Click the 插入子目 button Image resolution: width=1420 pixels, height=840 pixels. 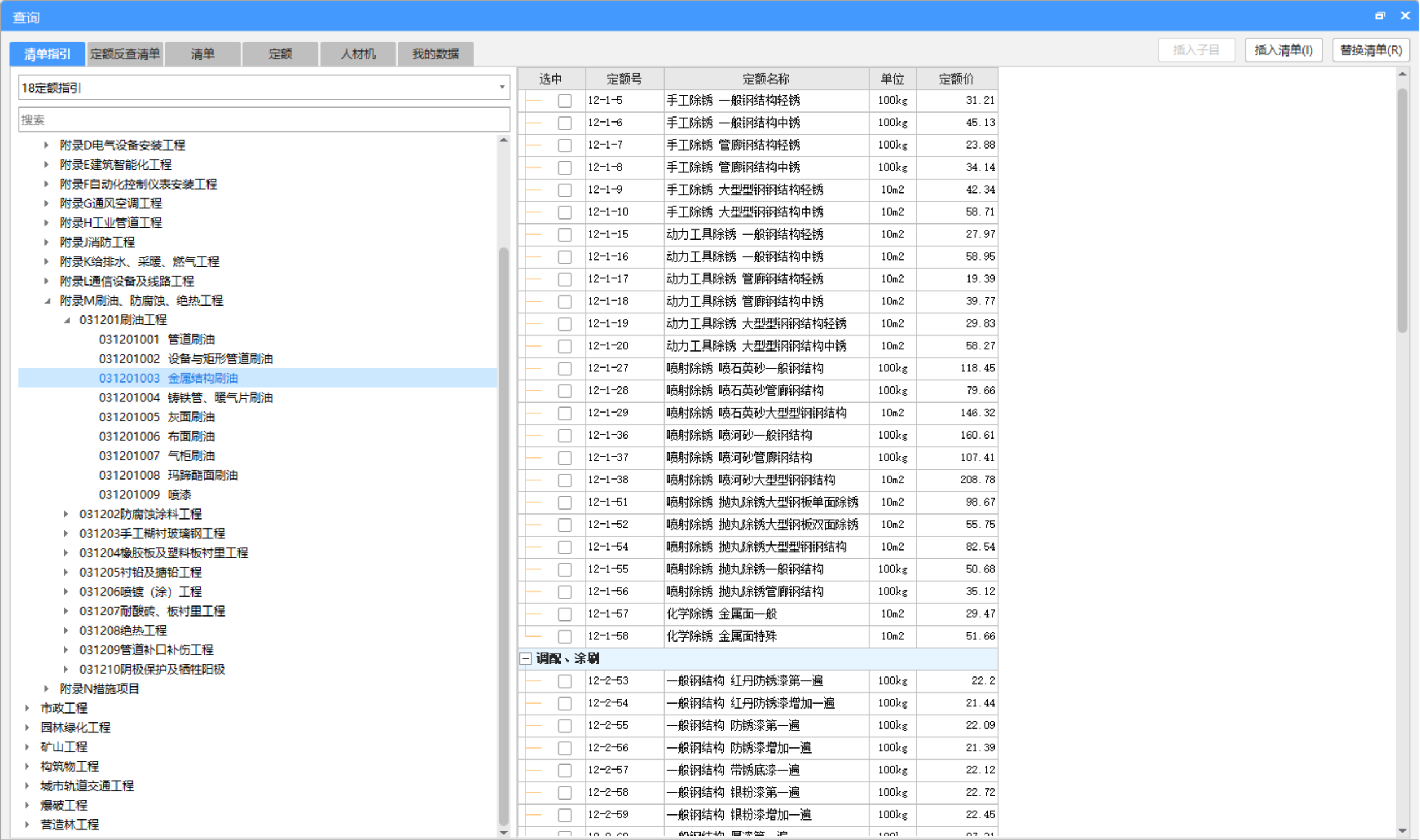[1196, 50]
